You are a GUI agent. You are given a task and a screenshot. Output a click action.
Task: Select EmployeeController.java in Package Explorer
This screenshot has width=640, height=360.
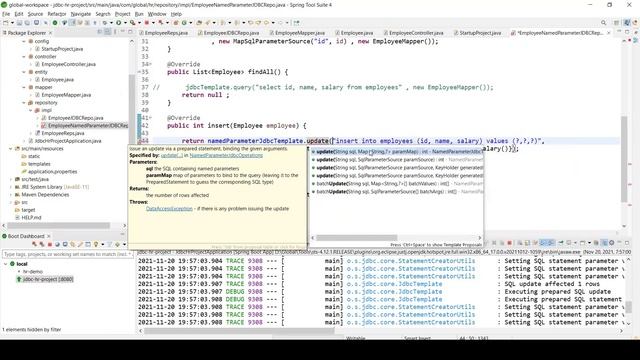pyautogui.click(x=68, y=64)
